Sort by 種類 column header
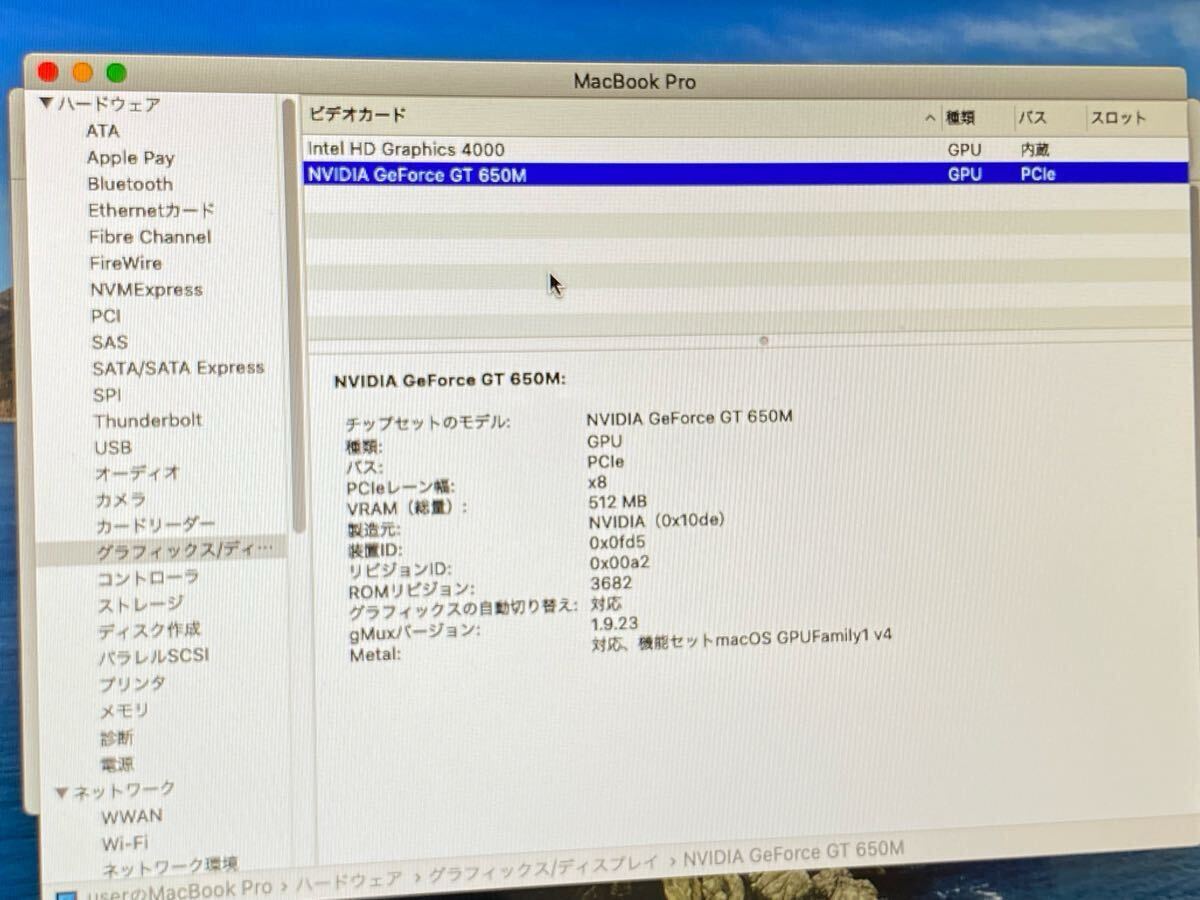 [x=961, y=118]
